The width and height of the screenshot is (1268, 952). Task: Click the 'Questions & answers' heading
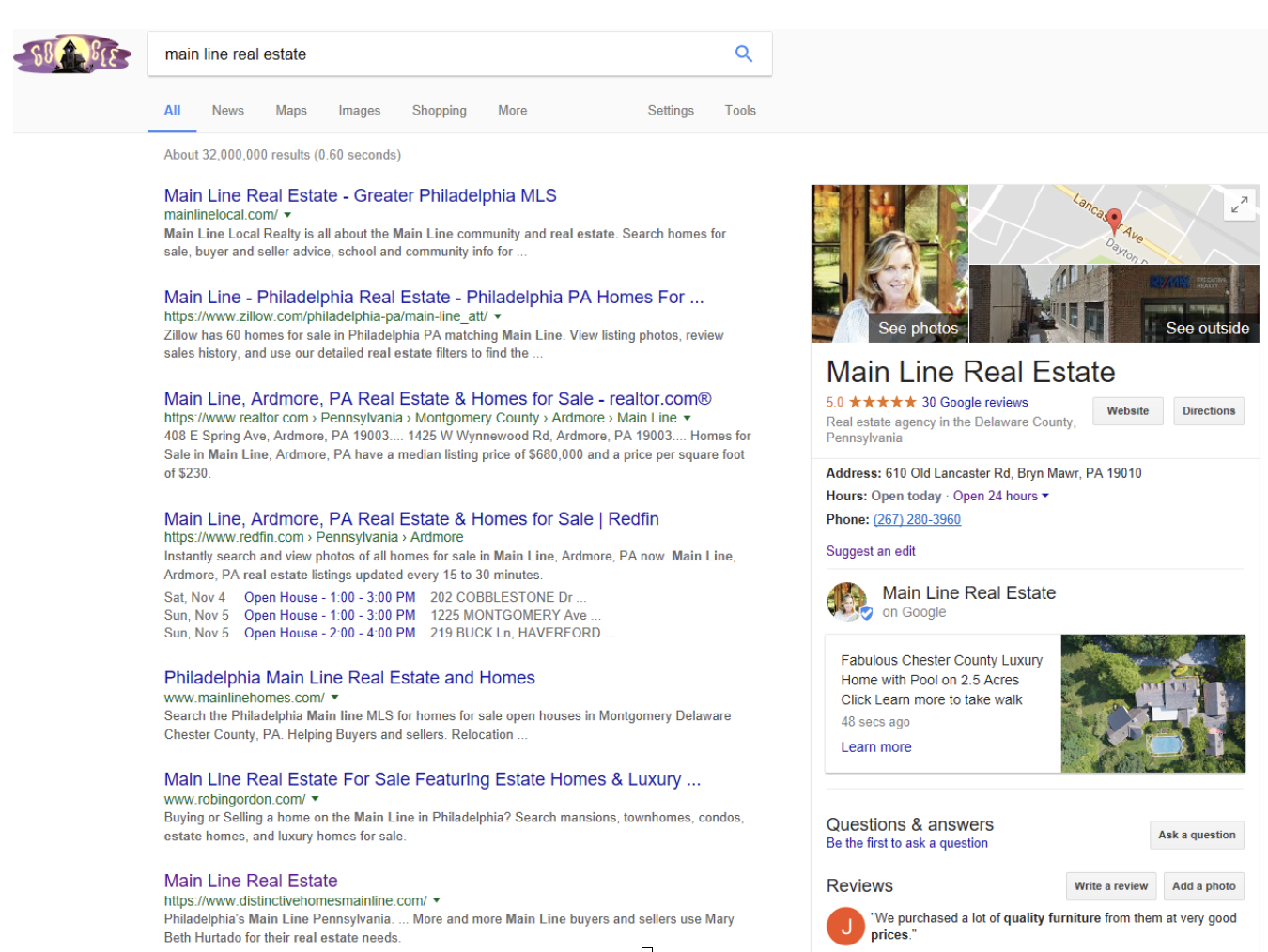coord(910,823)
